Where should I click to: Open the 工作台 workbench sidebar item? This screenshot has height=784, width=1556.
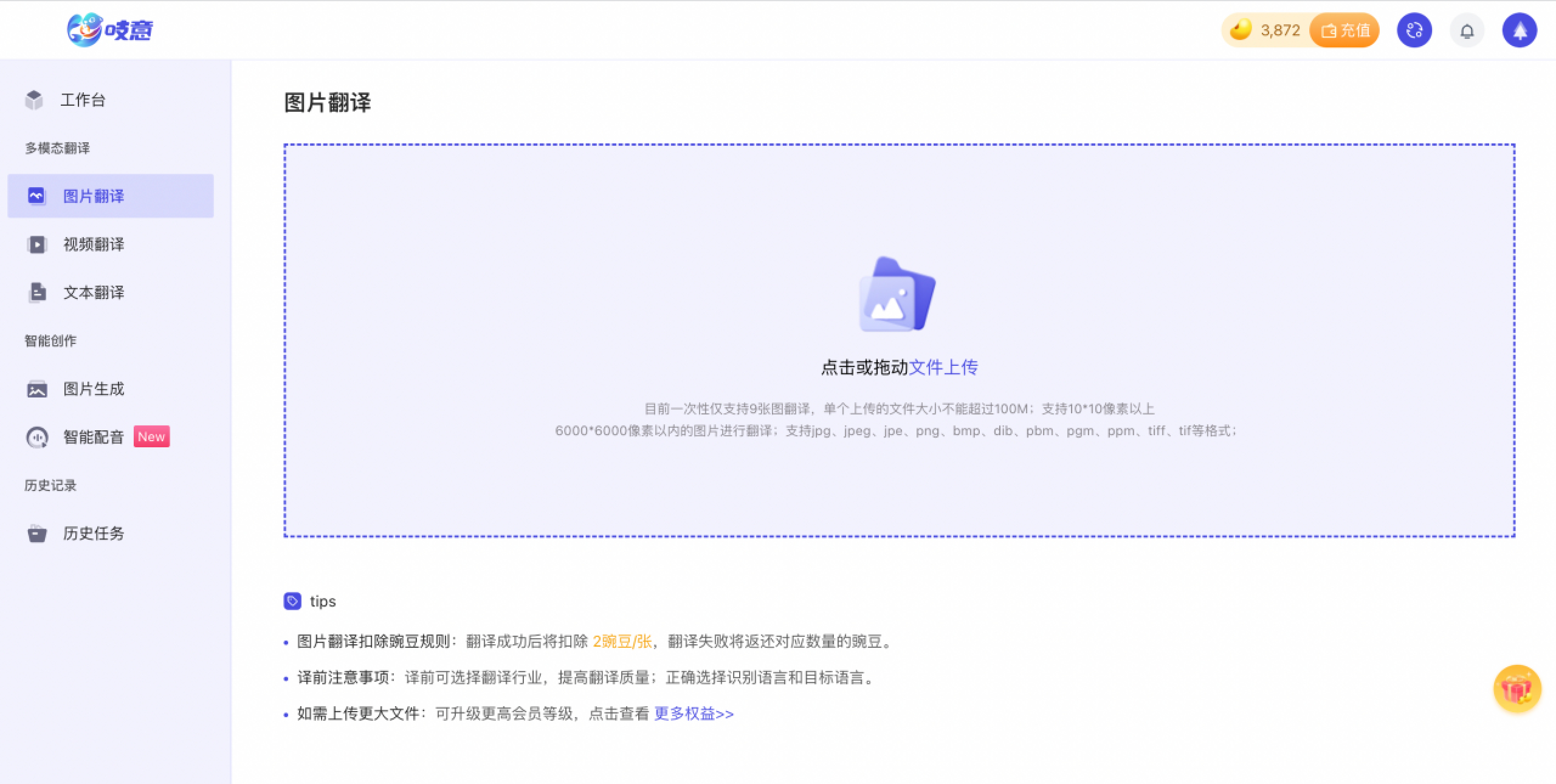pyautogui.click(x=83, y=100)
